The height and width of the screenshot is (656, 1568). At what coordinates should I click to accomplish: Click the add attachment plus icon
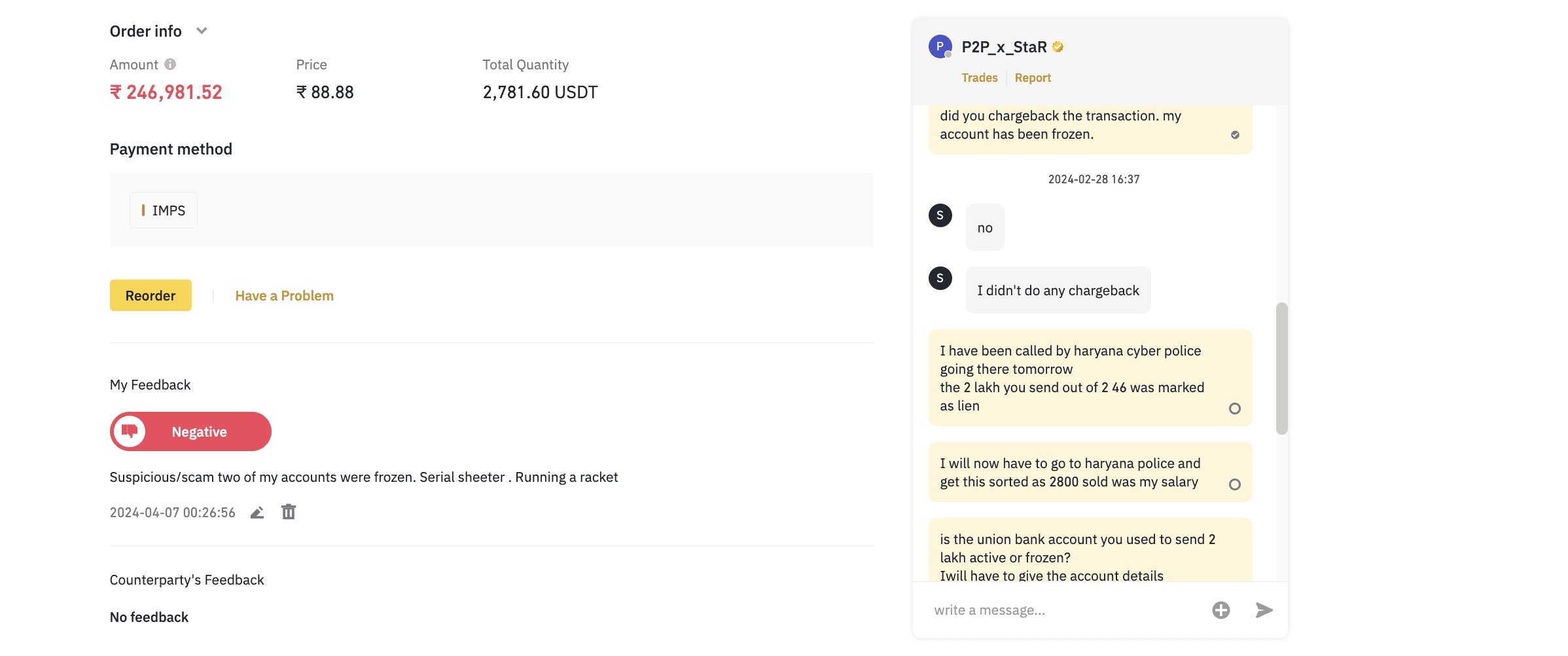[x=1221, y=610]
